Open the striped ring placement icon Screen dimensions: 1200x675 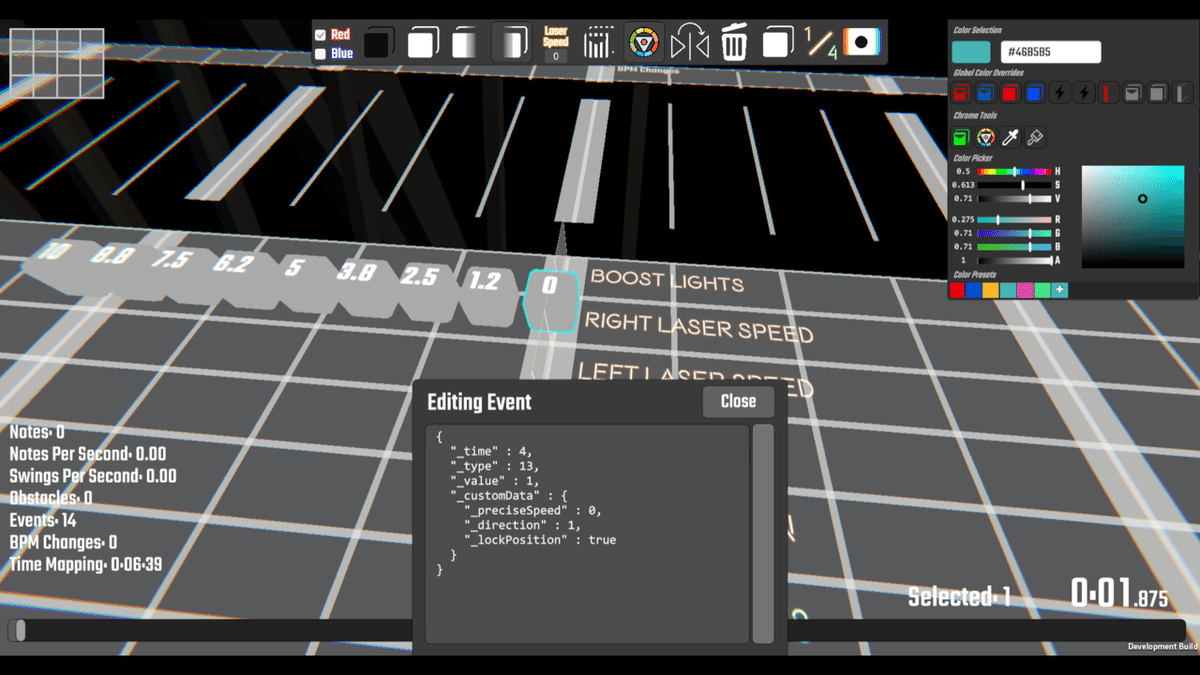point(598,44)
